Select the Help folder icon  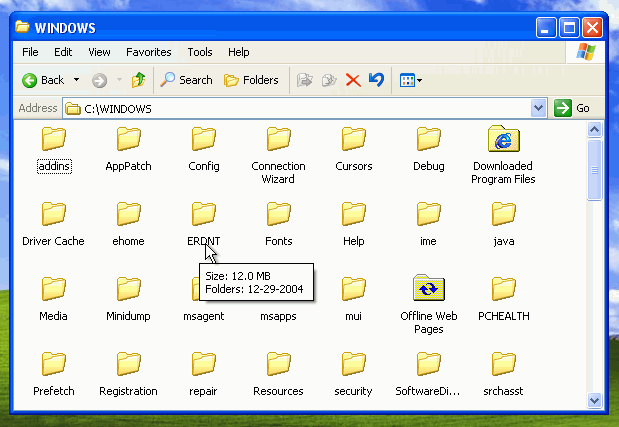pos(354,214)
